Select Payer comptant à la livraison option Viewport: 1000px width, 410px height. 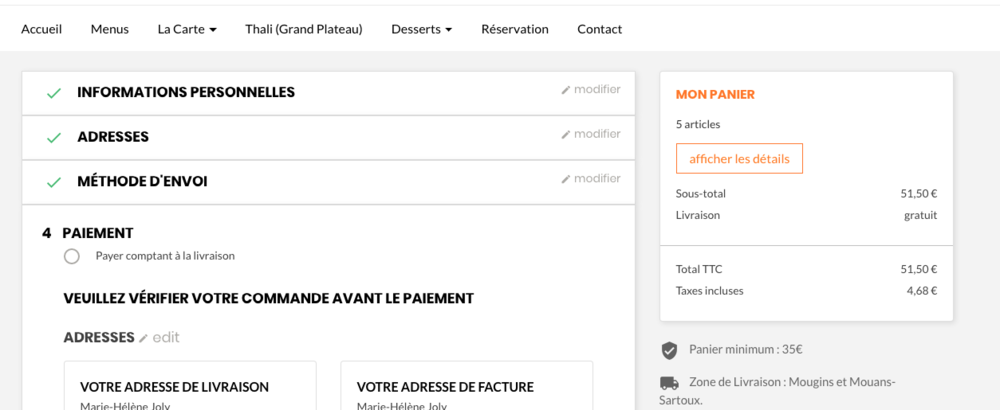(x=72, y=256)
